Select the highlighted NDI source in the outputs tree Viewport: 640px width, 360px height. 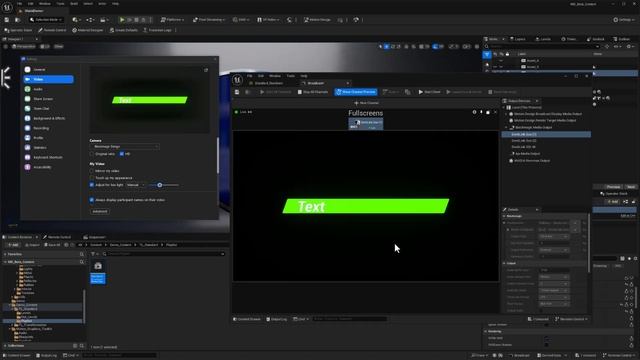[546, 134]
